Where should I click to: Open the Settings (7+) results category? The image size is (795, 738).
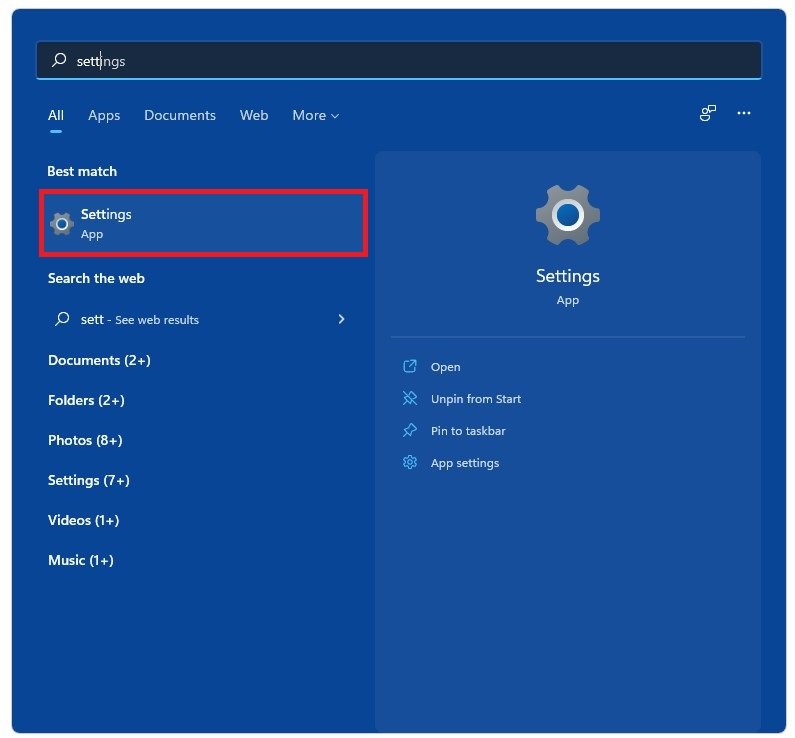89,480
